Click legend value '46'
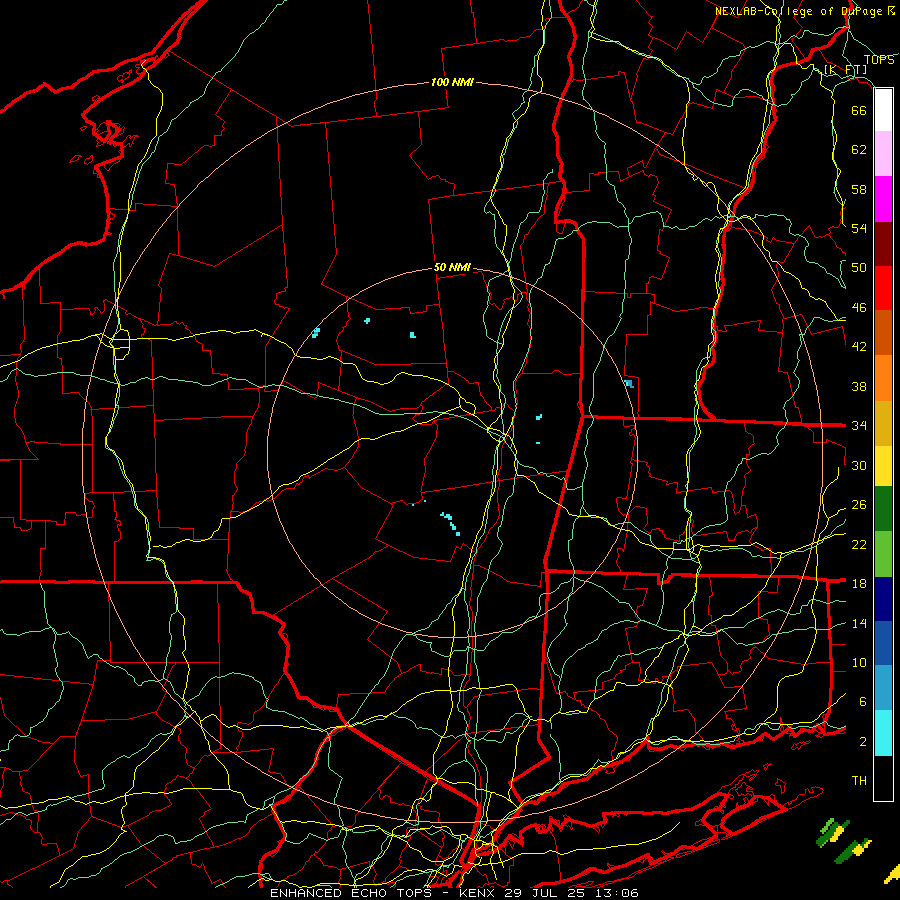The image size is (900, 900). [859, 308]
